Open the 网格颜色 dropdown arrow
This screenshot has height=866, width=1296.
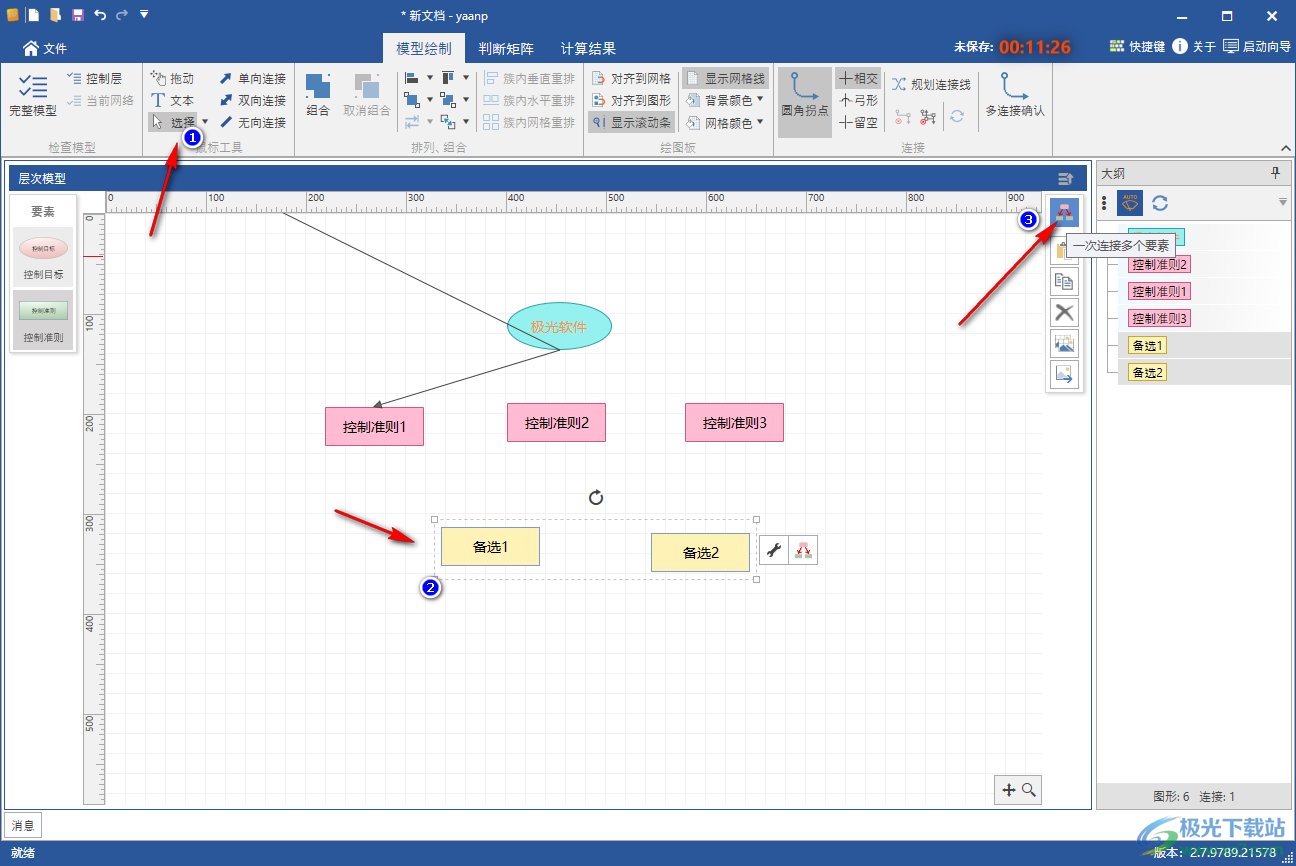760,122
